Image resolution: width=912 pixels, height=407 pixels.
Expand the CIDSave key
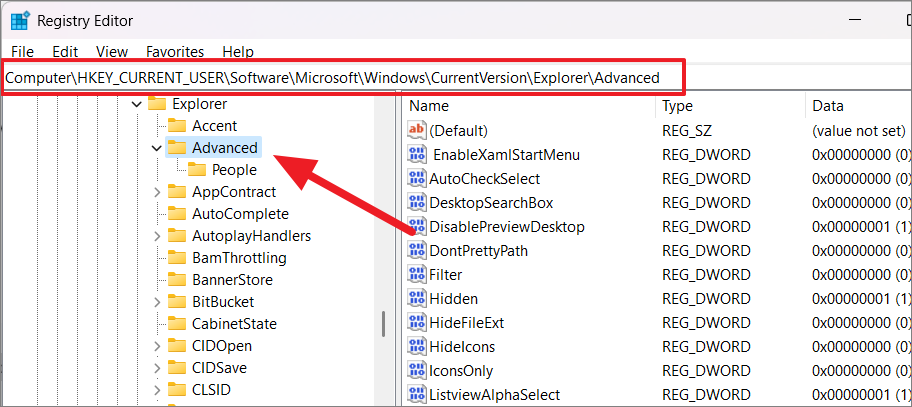[x=156, y=368]
